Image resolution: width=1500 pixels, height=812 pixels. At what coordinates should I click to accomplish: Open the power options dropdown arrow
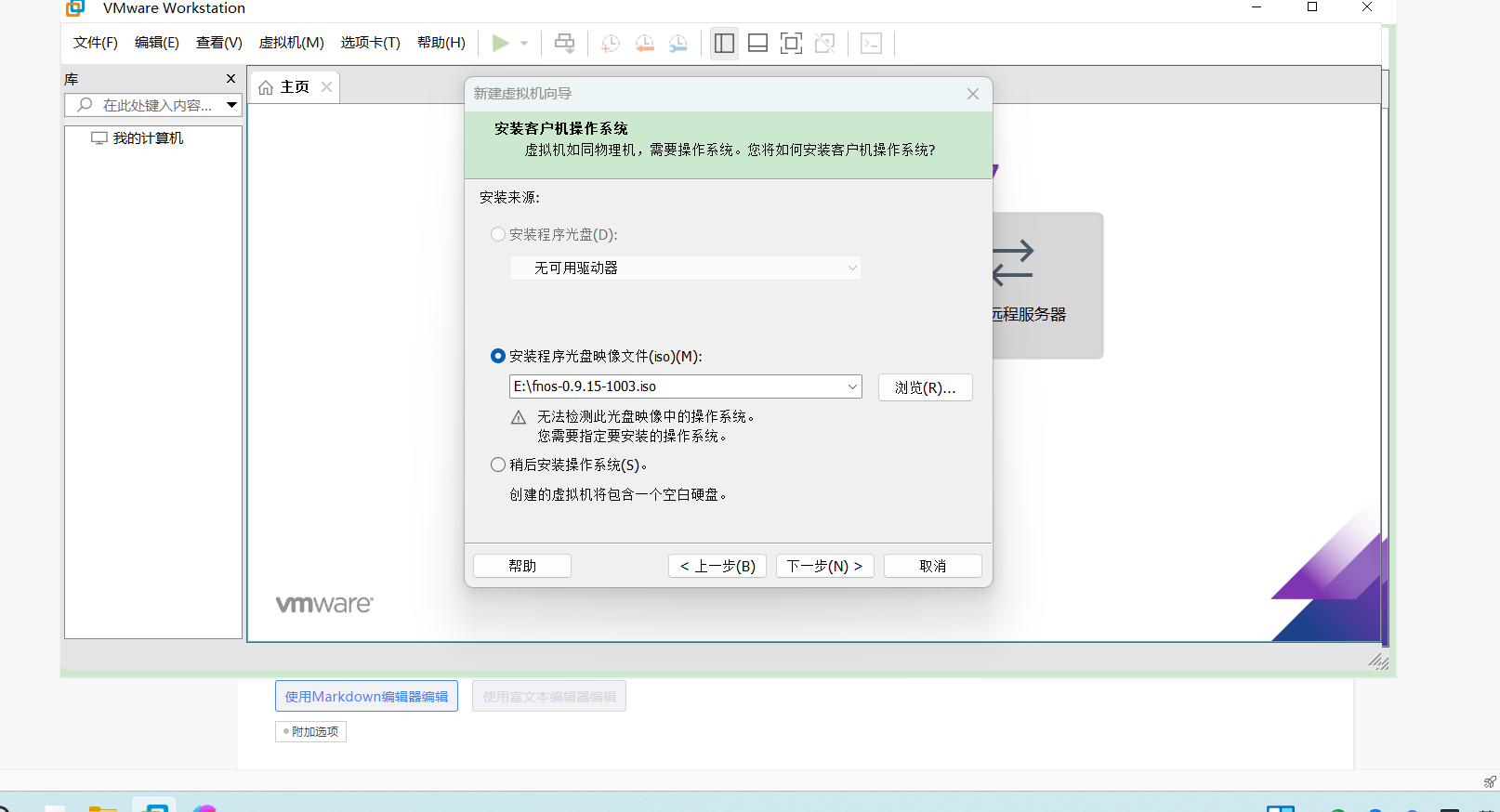[x=524, y=43]
